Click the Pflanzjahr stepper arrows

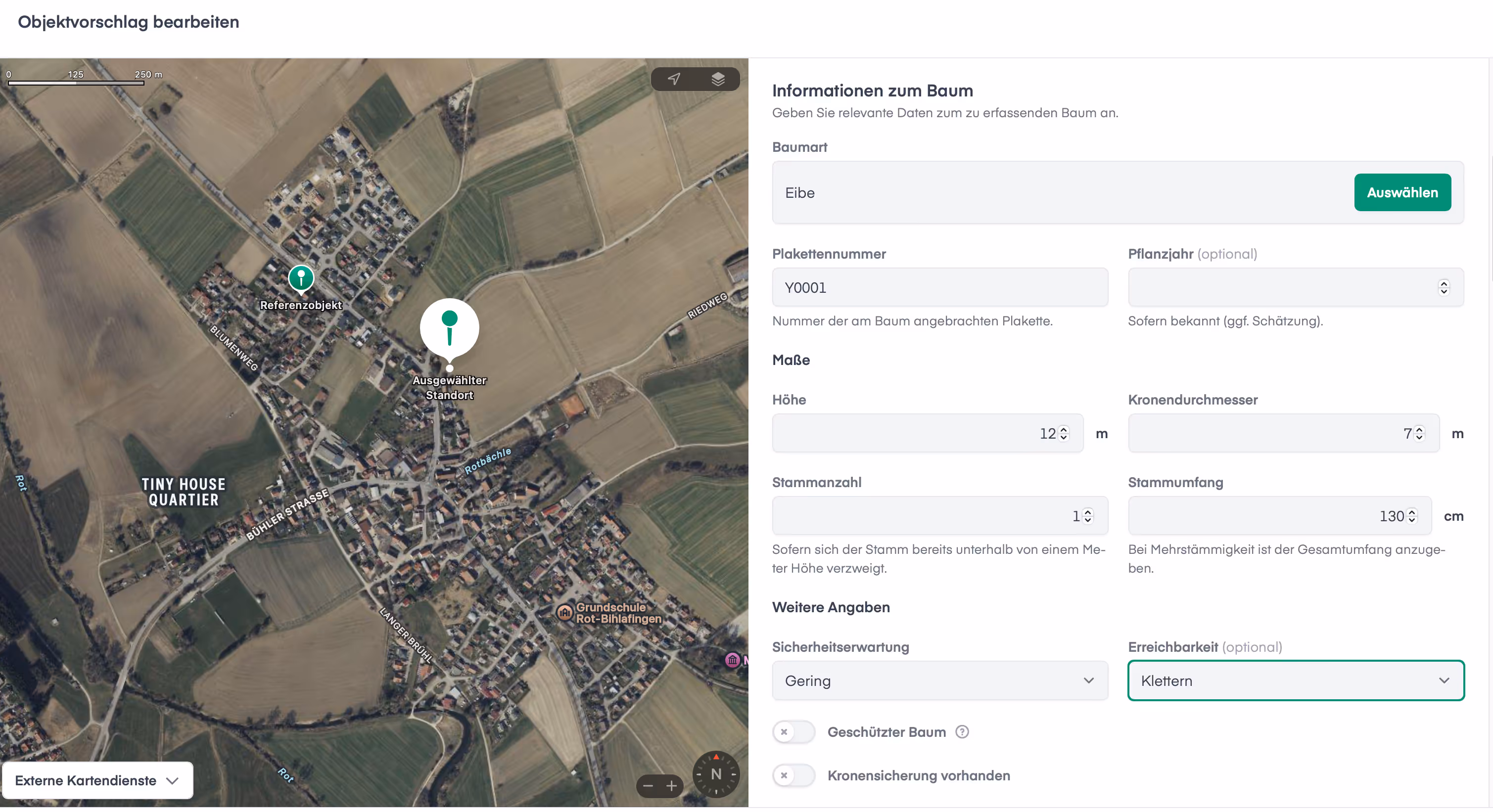(1443, 287)
